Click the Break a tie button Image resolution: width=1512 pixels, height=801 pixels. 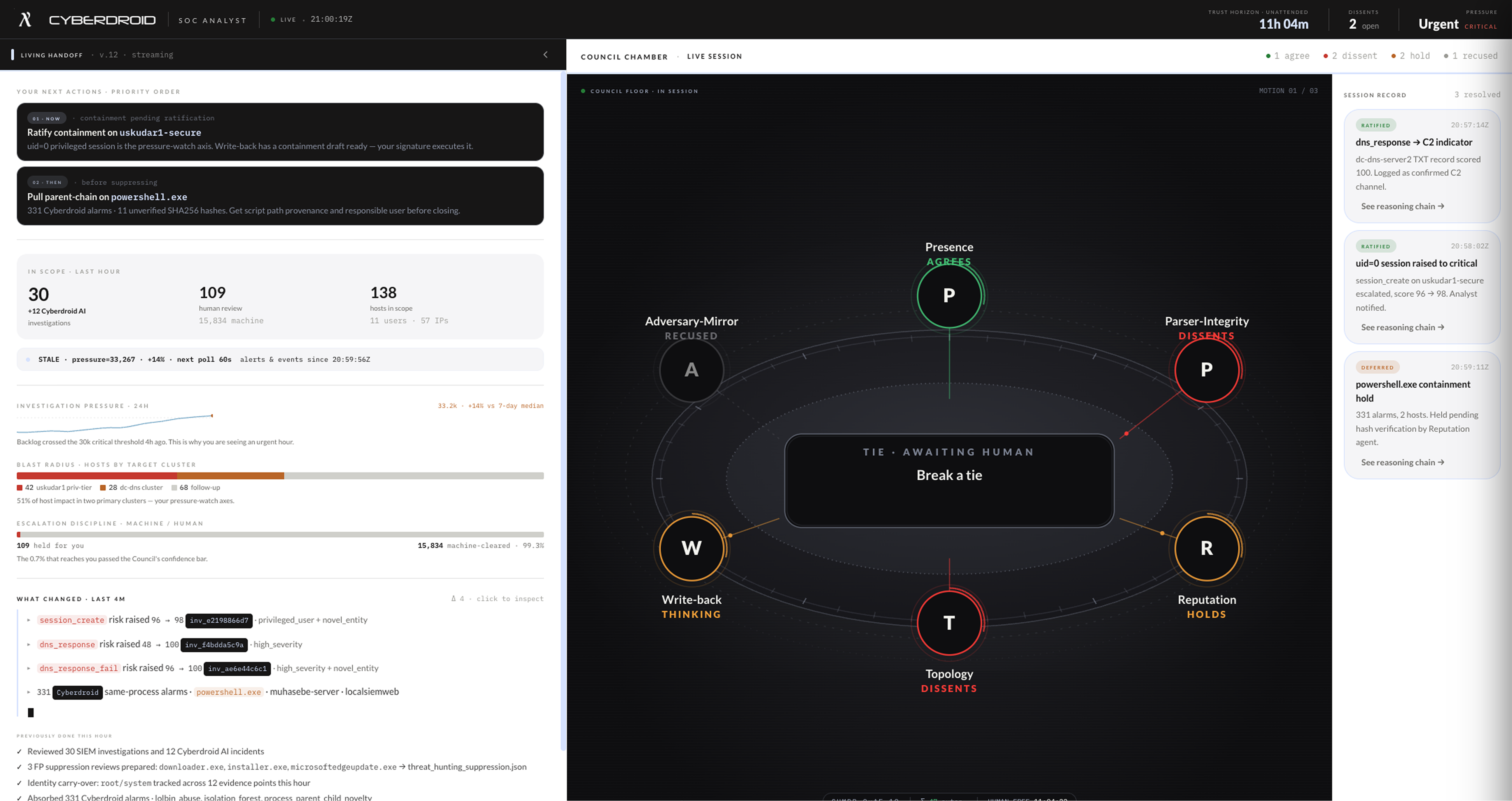949,481
